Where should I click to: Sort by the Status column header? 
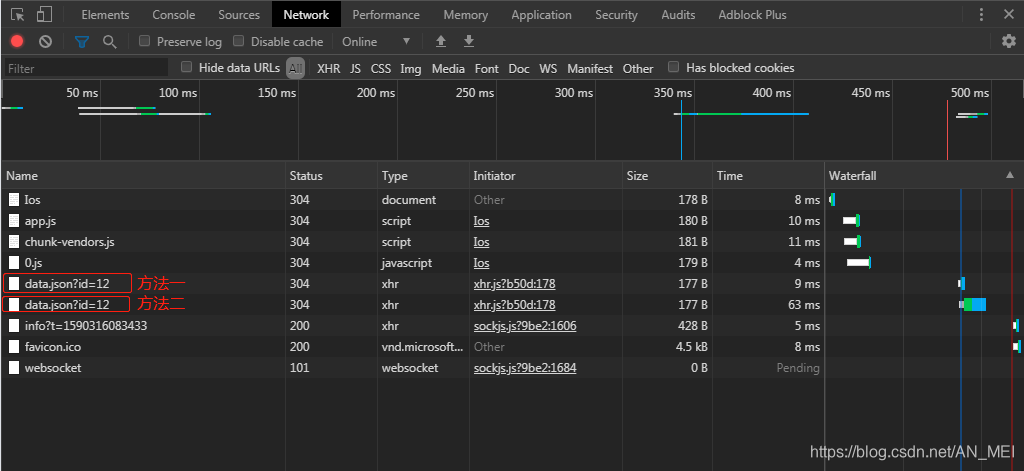pos(331,176)
